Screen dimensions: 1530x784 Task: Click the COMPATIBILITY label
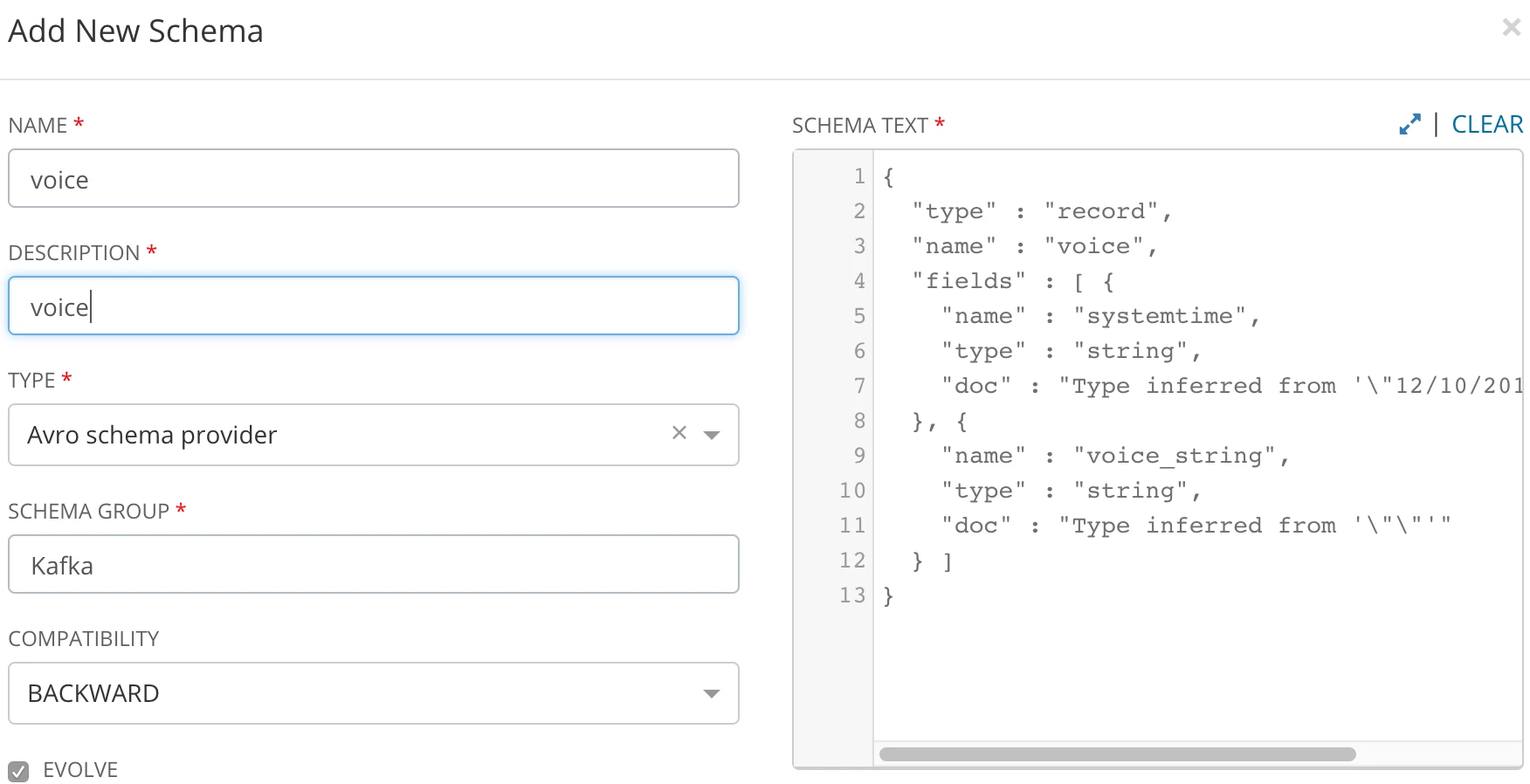[x=84, y=639]
